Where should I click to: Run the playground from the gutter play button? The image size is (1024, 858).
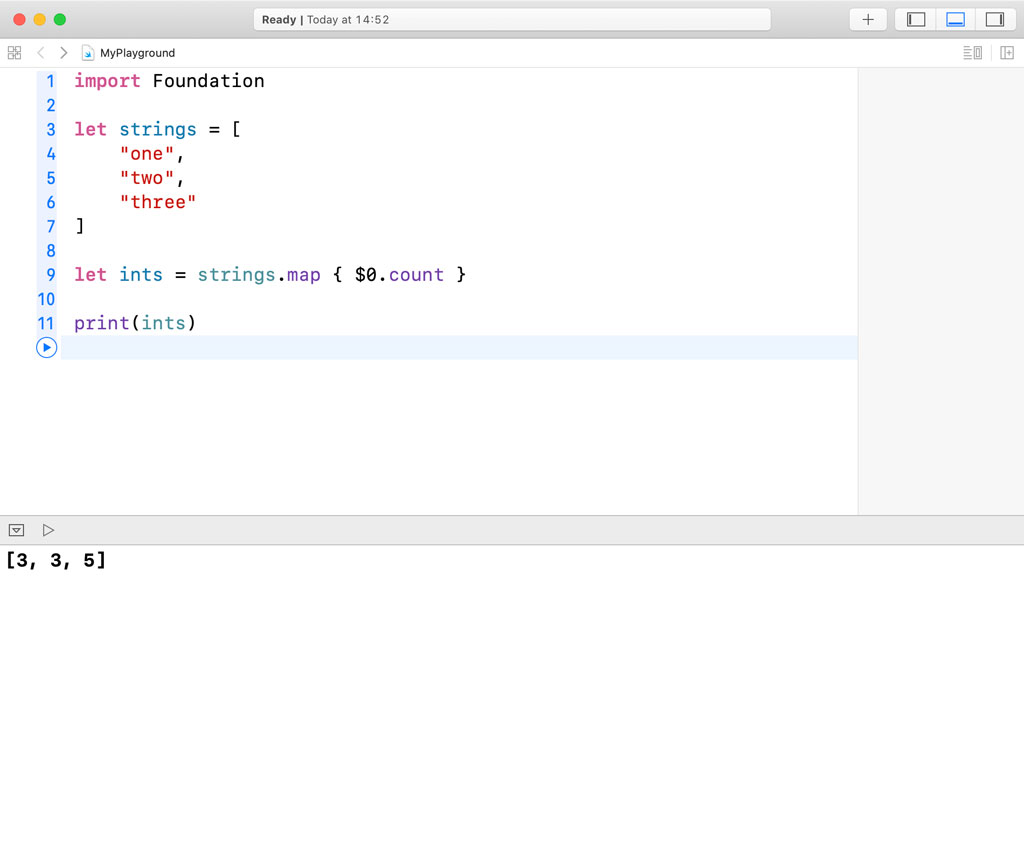[x=46, y=347]
